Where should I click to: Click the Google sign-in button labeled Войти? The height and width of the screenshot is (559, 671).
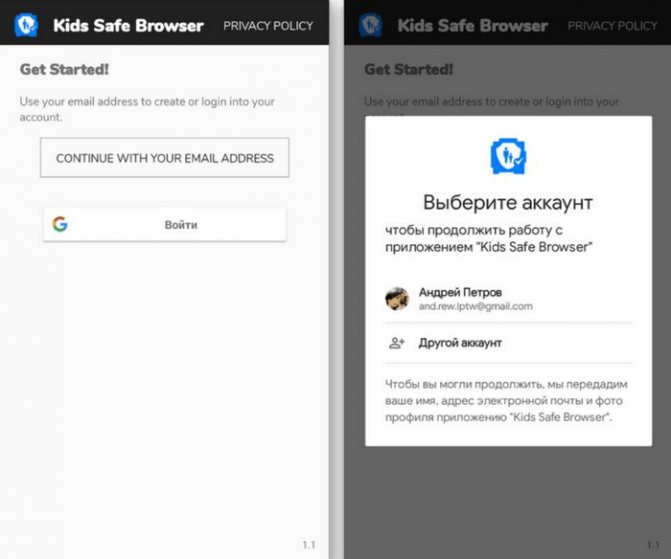point(165,225)
